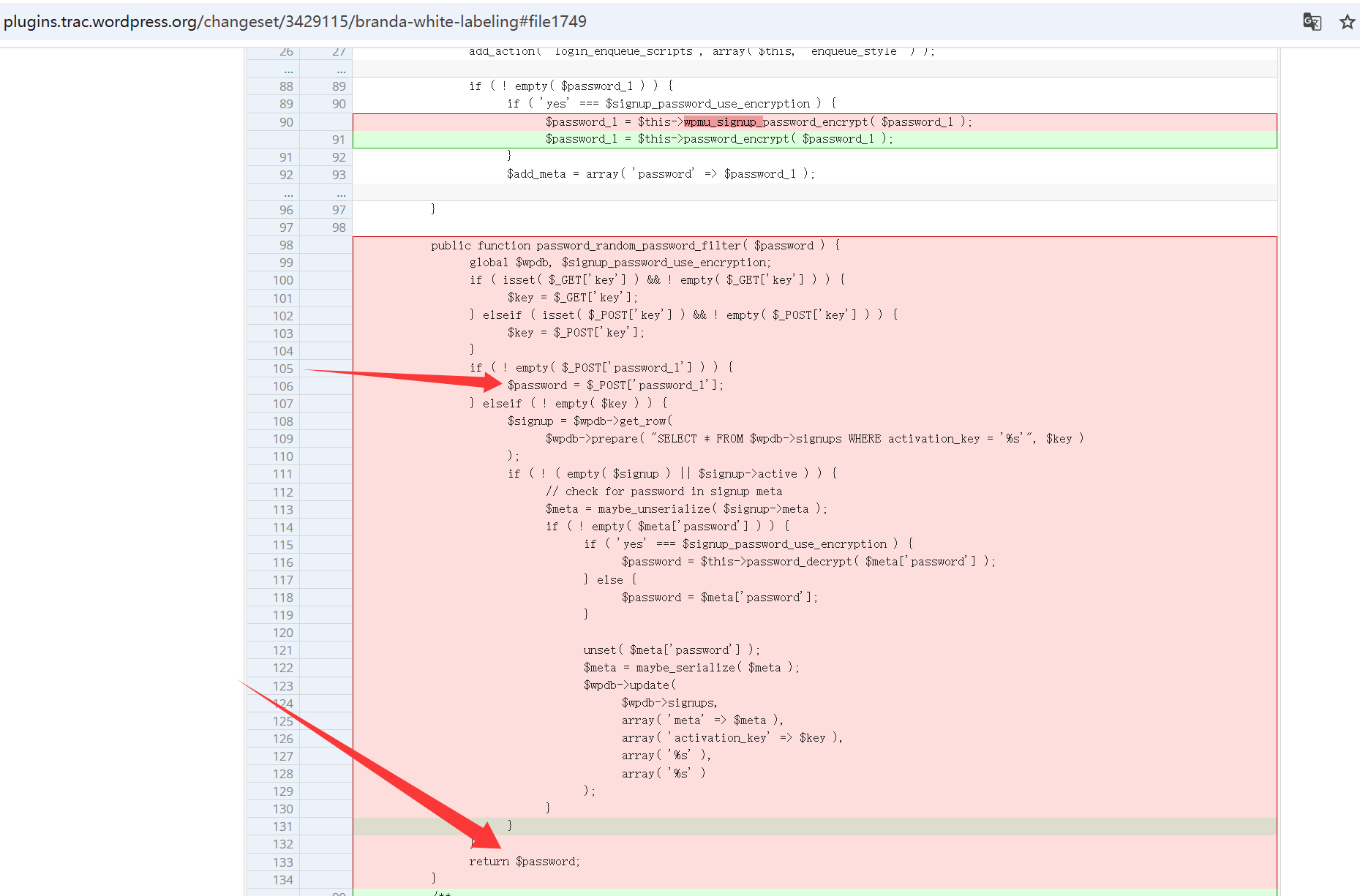Click old line number 90 in the diff
Viewport: 1360px width, 896px height.
click(x=286, y=122)
